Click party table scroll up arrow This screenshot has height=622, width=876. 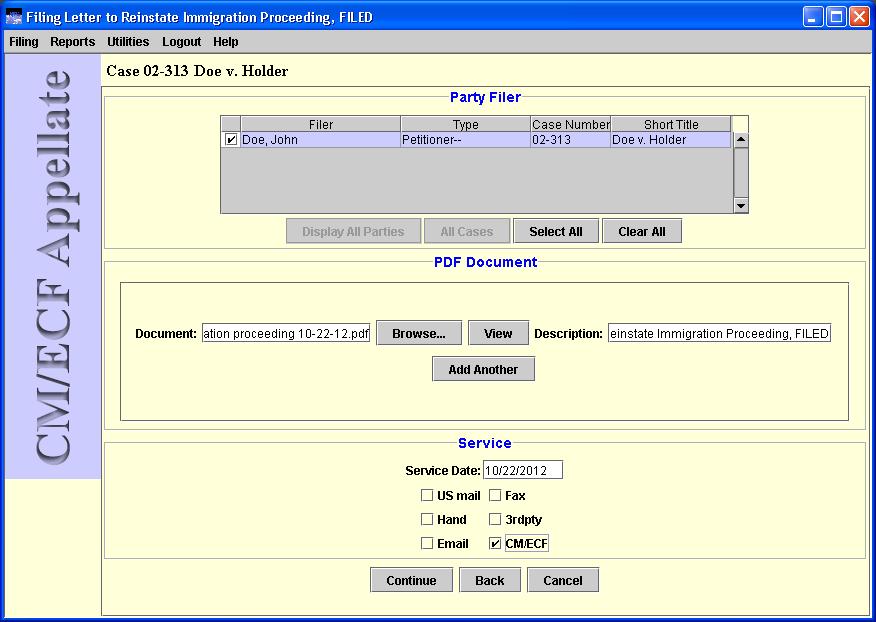pos(741,140)
